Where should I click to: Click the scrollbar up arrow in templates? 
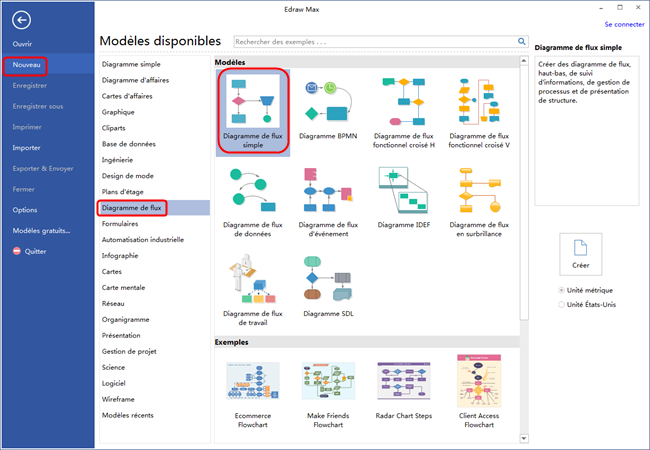[524, 61]
